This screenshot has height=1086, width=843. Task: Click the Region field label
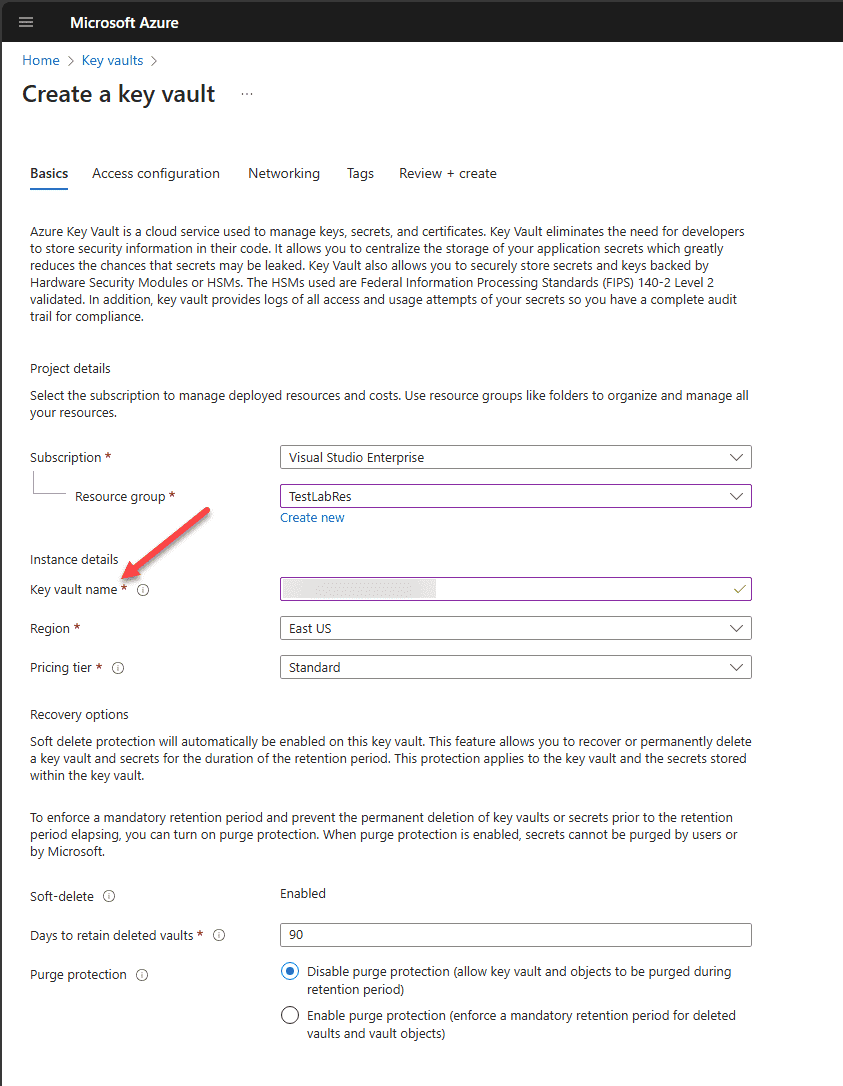point(50,628)
